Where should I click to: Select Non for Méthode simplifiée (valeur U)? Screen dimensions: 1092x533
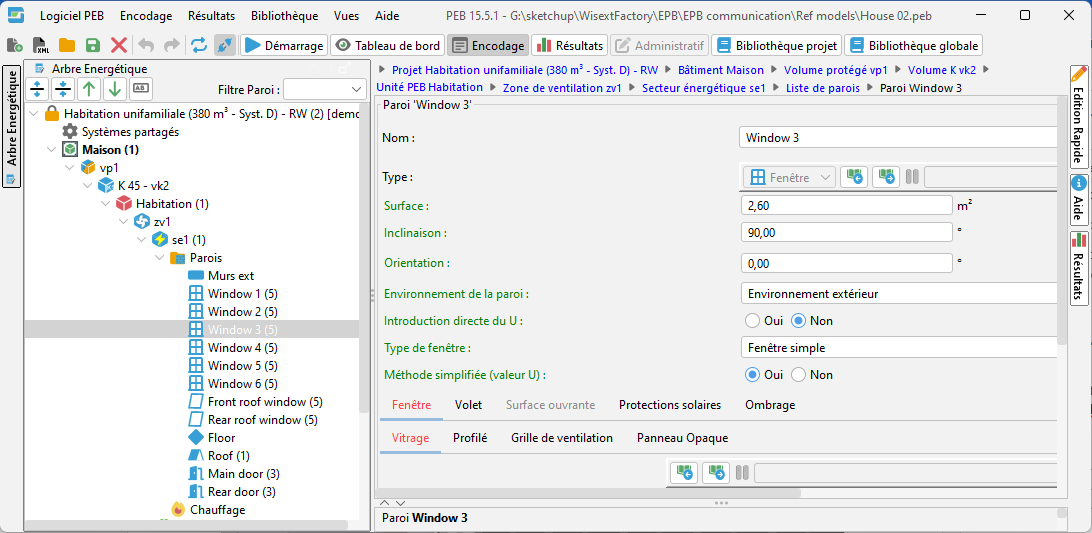tap(799, 375)
